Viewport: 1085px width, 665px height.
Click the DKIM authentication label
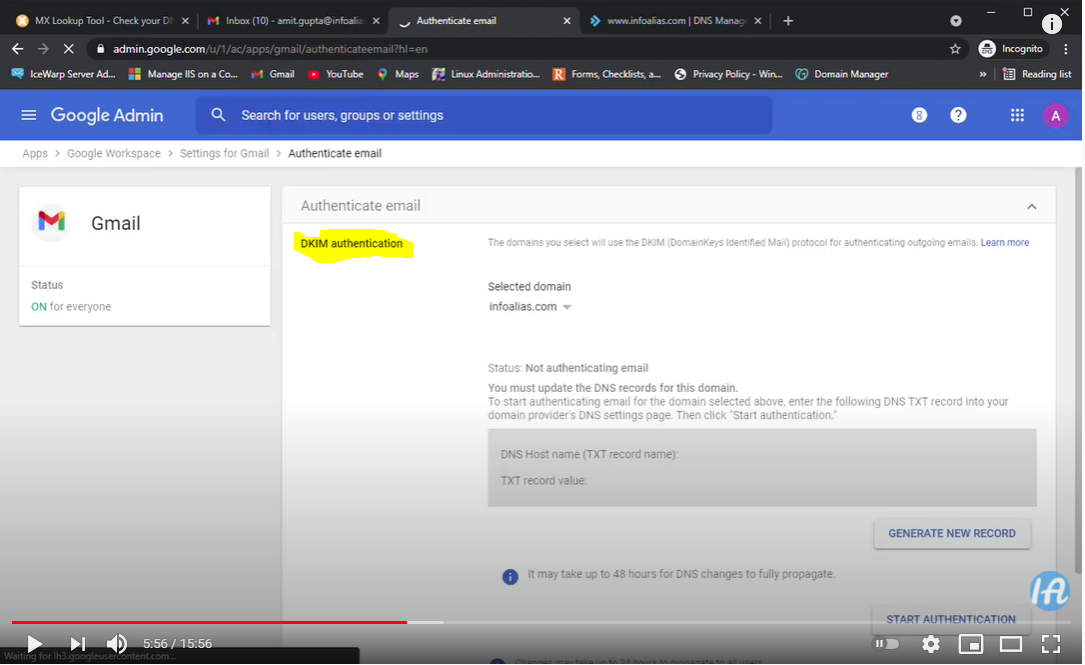pyautogui.click(x=352, y=244)
